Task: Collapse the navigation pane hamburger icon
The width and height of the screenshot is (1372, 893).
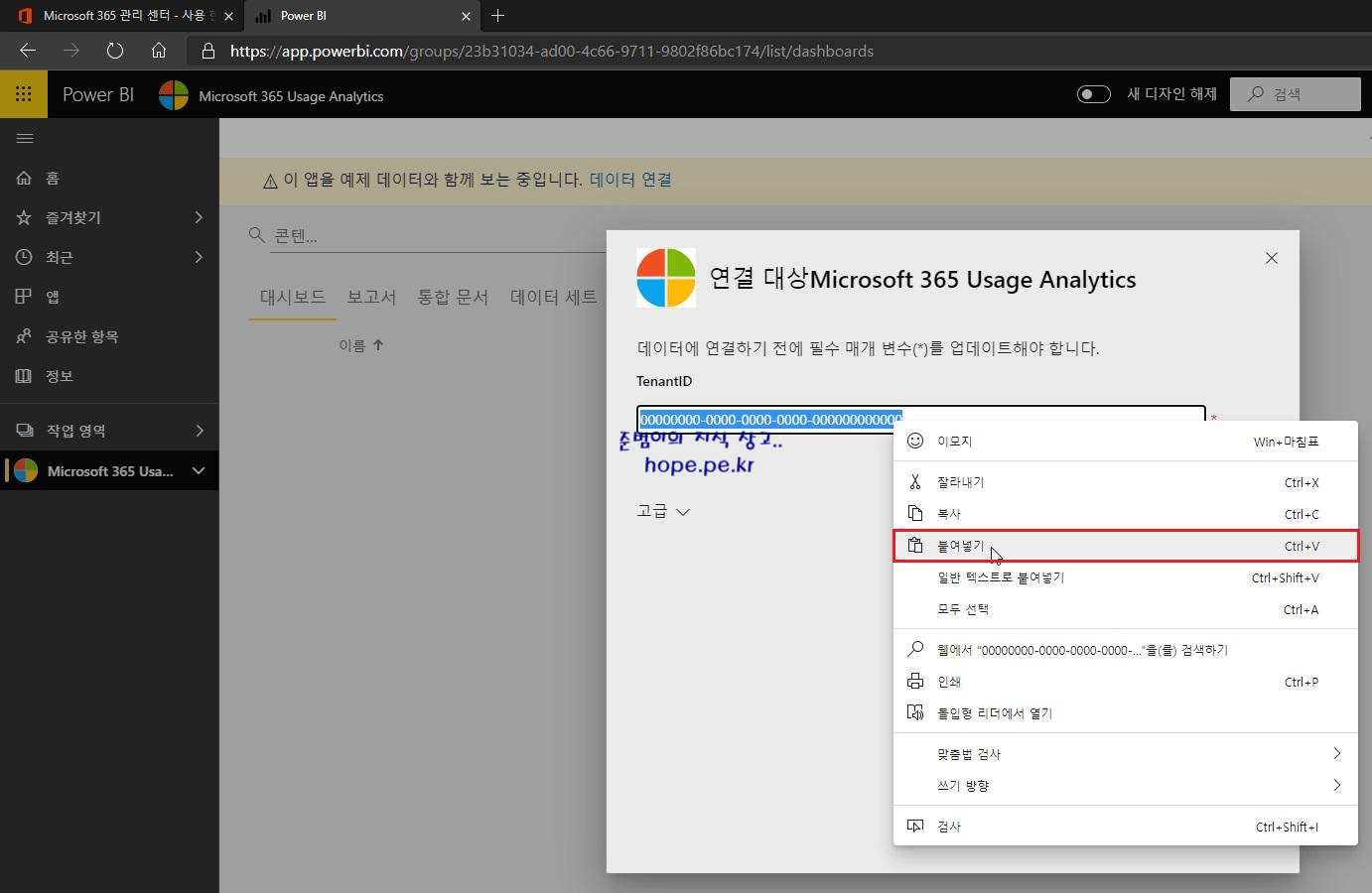Action: [25, 138]
